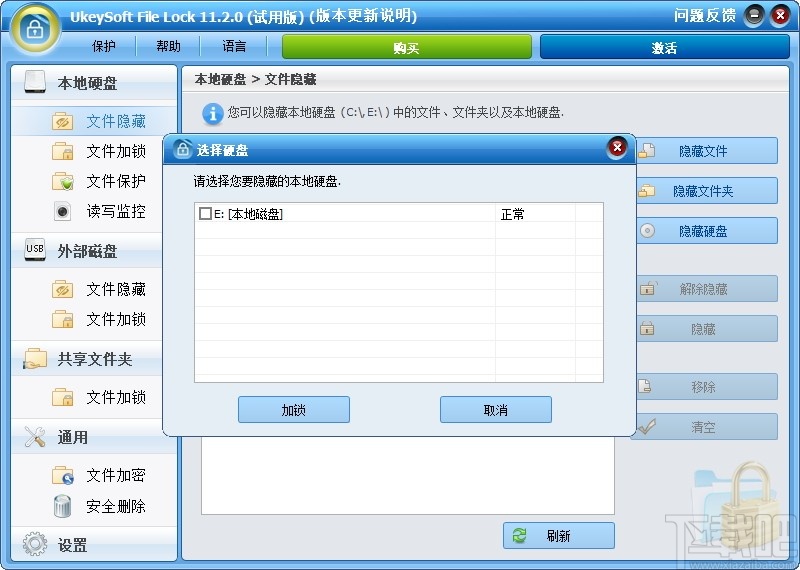Click the gear icon beside 设置
This screenshot has width=800, height=570.
[35, 544]
